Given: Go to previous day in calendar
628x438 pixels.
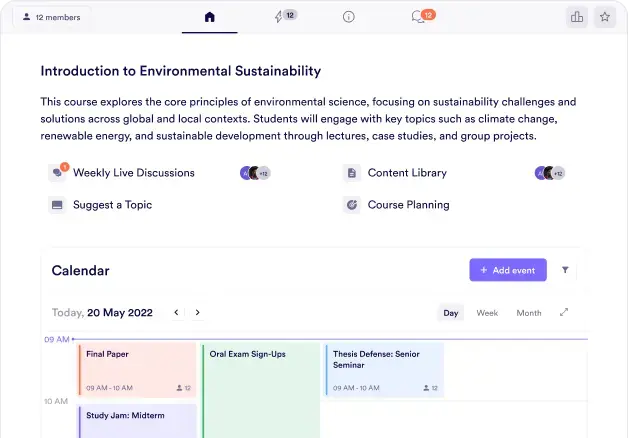Looking at the screenshot, I should click(x=177, y=313).
